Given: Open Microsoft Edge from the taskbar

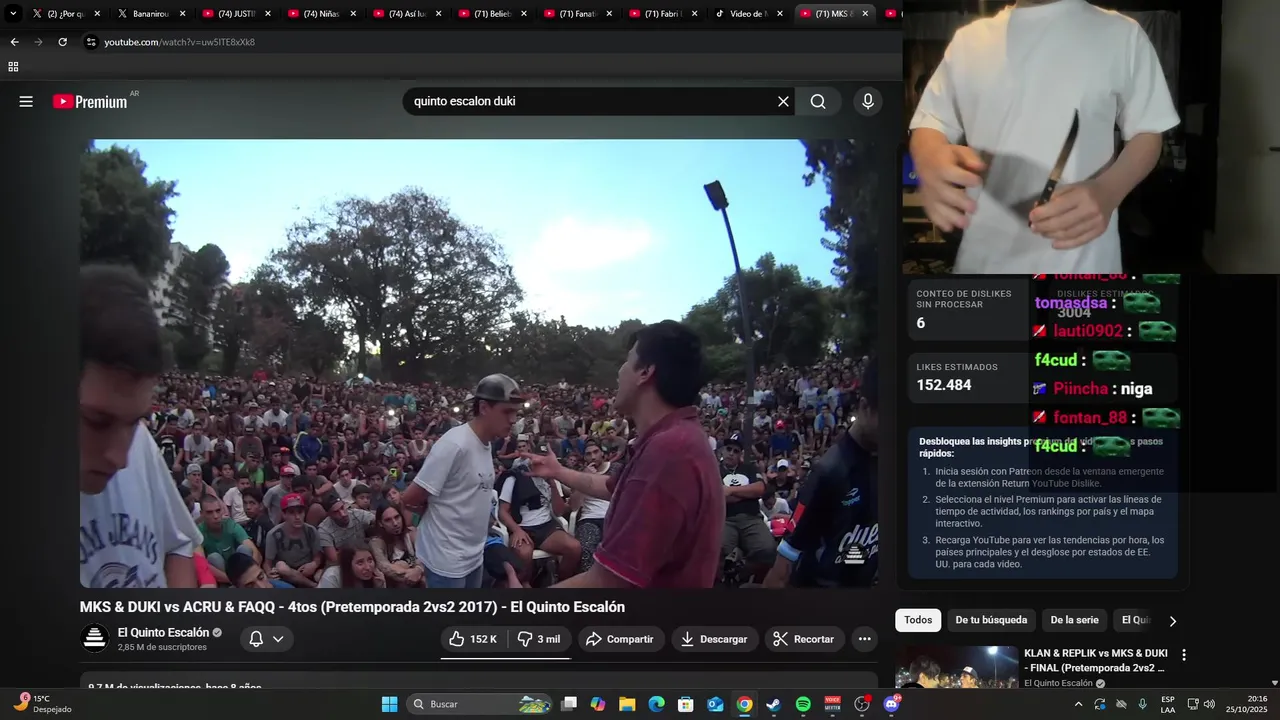Looking at the screenshot, I should pos(656,704).
